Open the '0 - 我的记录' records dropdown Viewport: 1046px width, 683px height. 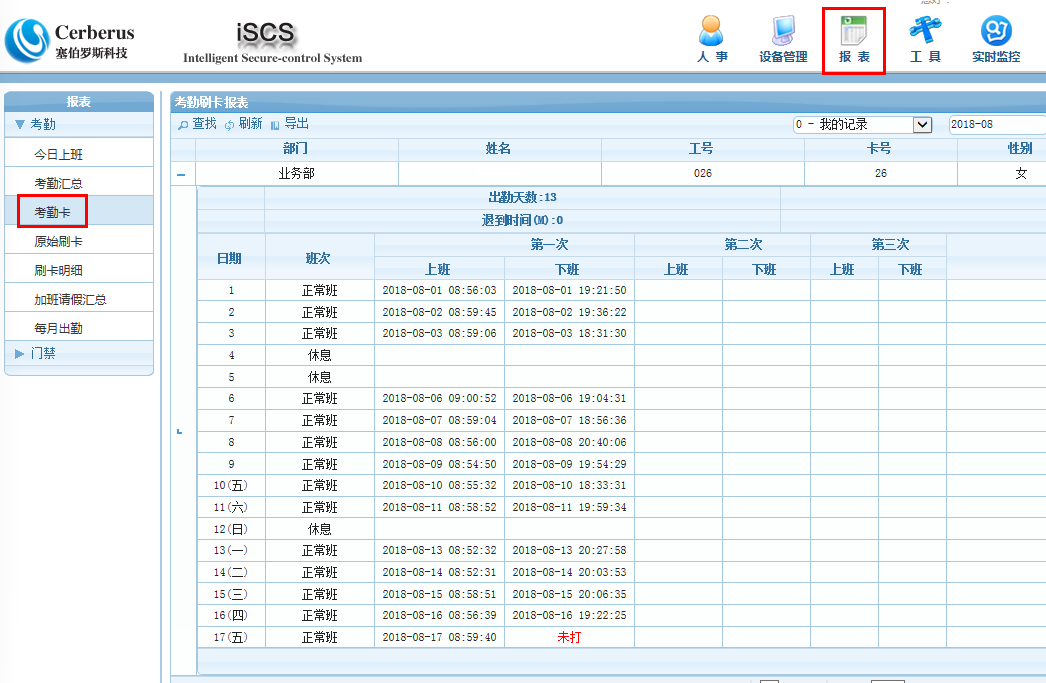click(860, 124)
